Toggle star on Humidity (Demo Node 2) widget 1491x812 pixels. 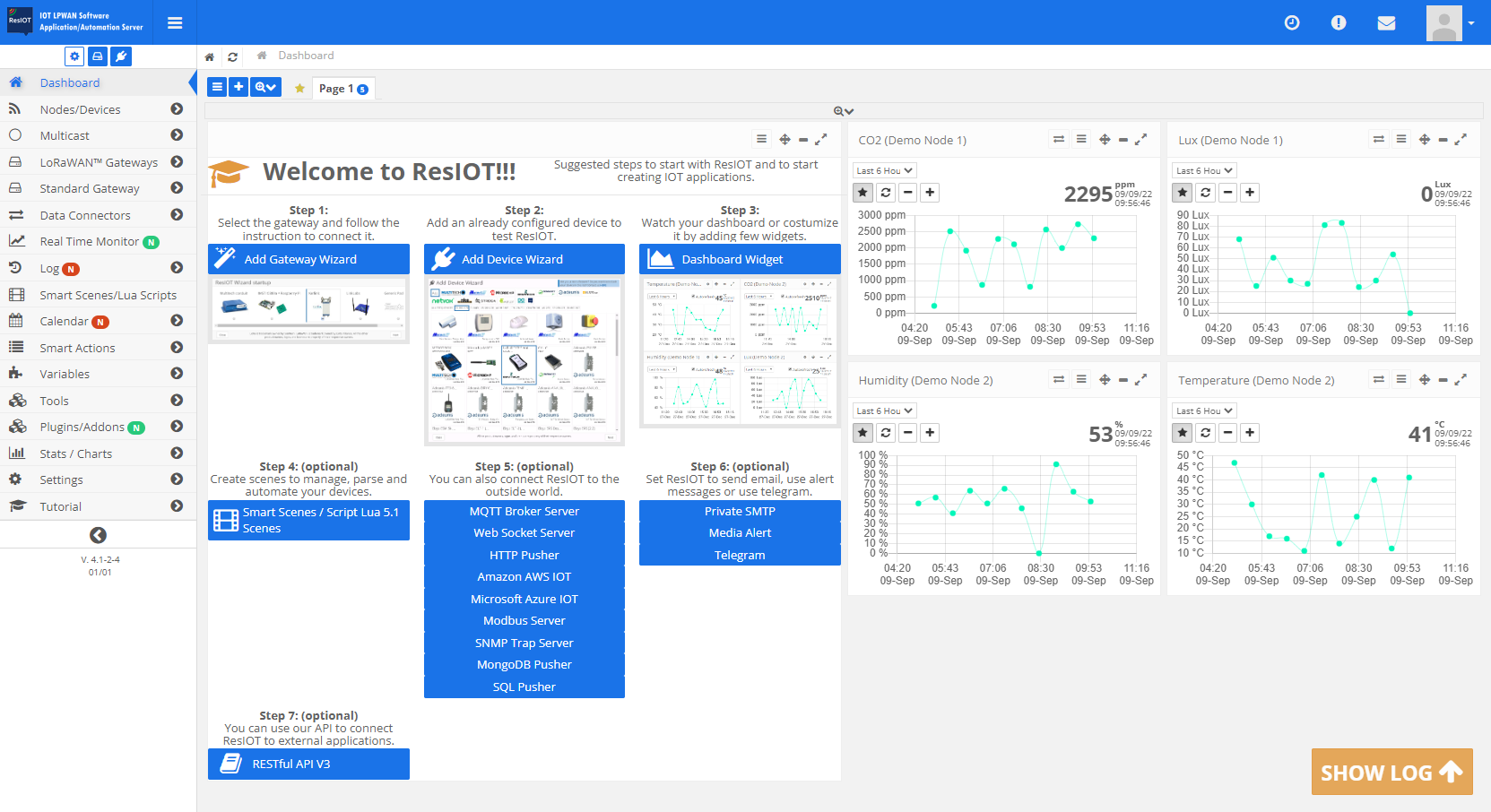tap(863, 433)
